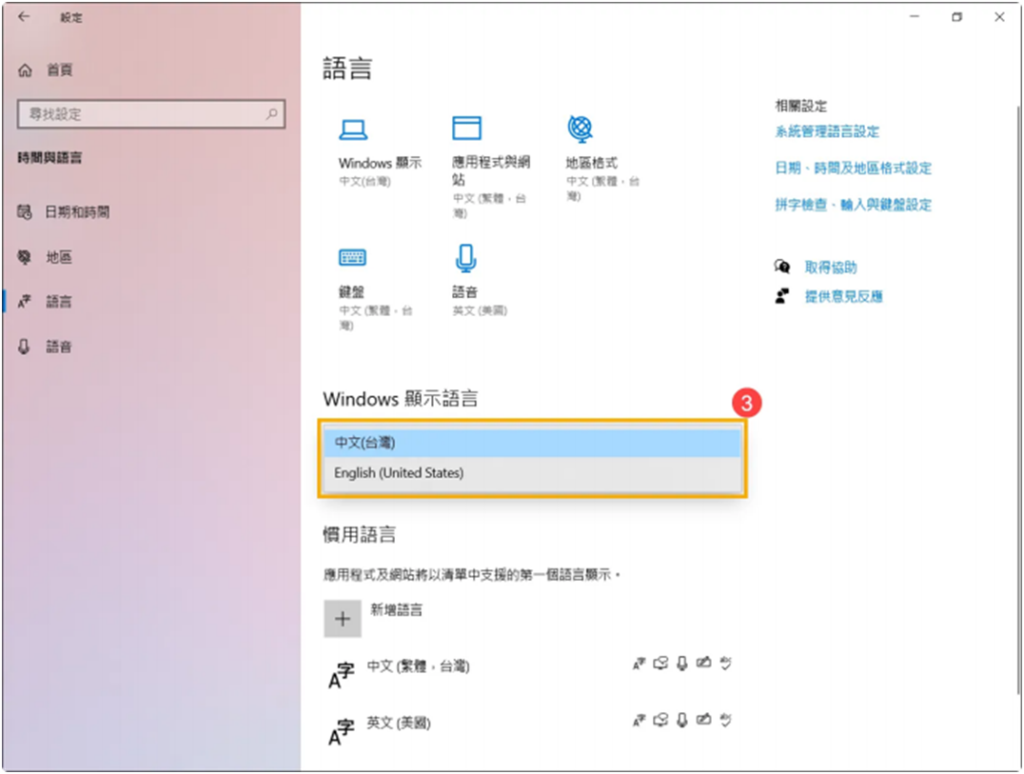Viewport: 1024px width, 774px height.
Task: Choose English (United States) display language
Action: [x=532, y=473]
